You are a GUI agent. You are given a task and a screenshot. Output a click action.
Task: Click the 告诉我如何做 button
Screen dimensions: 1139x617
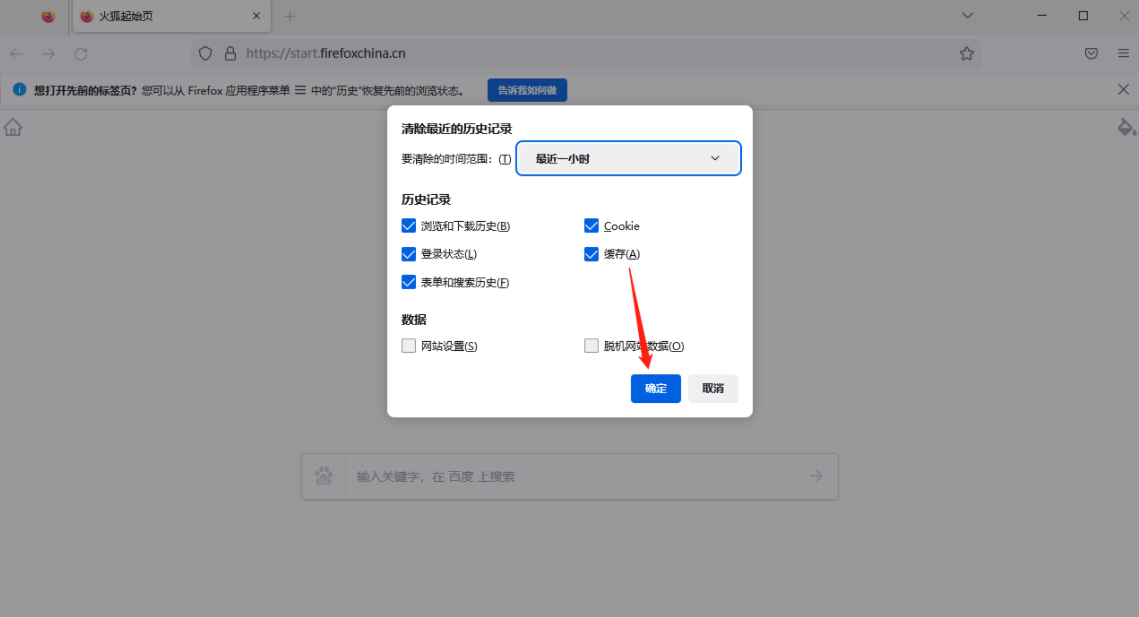527,90
